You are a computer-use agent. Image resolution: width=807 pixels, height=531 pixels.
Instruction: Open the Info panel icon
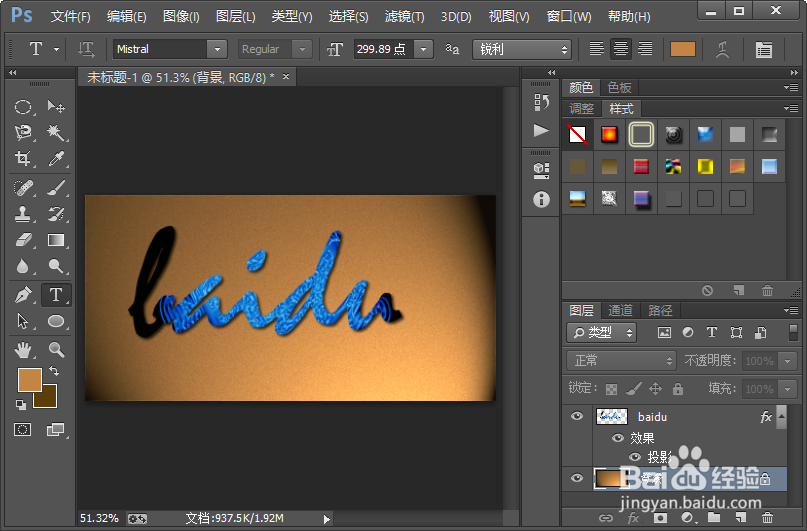541,199
